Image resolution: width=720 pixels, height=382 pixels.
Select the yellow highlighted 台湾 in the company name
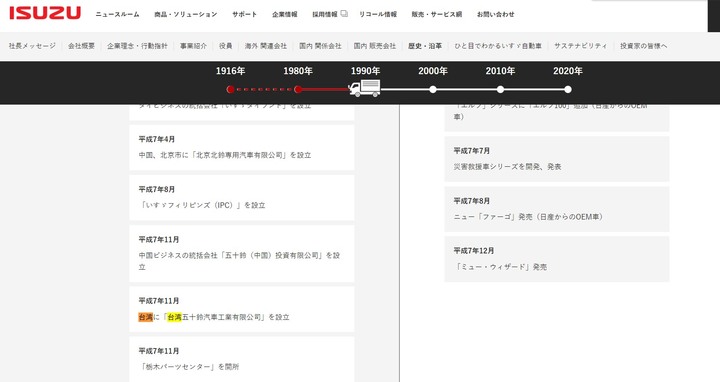(x=174, y=317)
